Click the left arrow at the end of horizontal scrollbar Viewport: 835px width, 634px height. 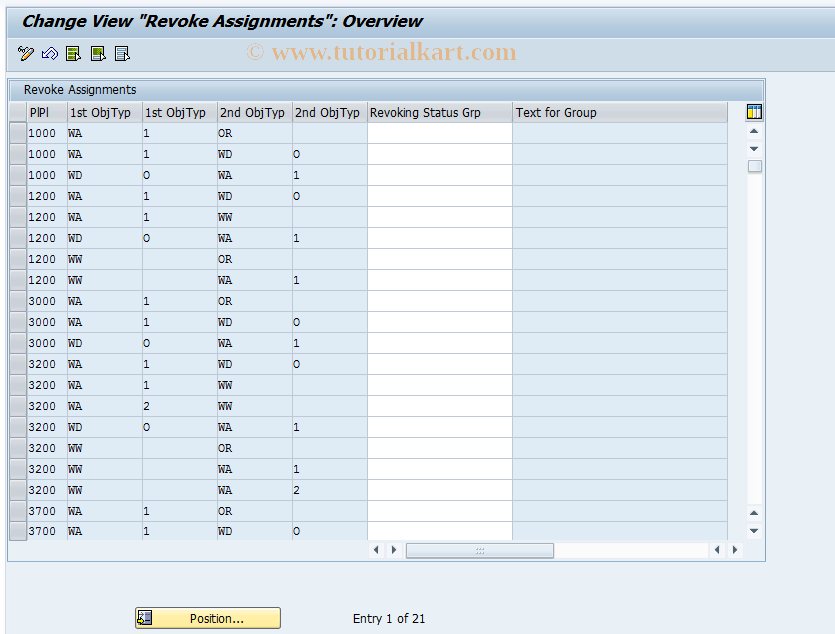[x=717, y=550]
